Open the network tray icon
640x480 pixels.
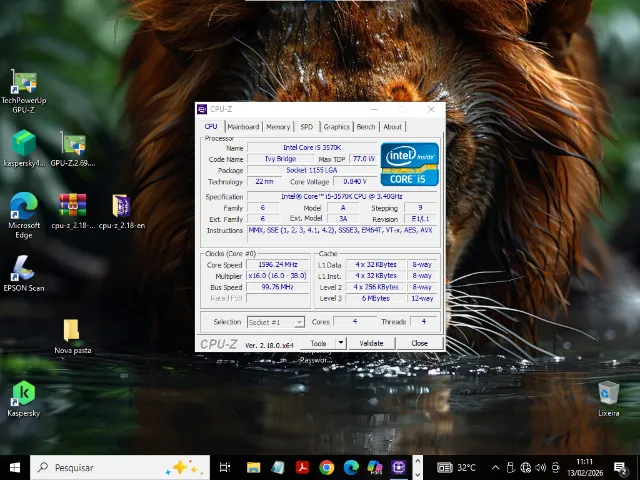526,467
